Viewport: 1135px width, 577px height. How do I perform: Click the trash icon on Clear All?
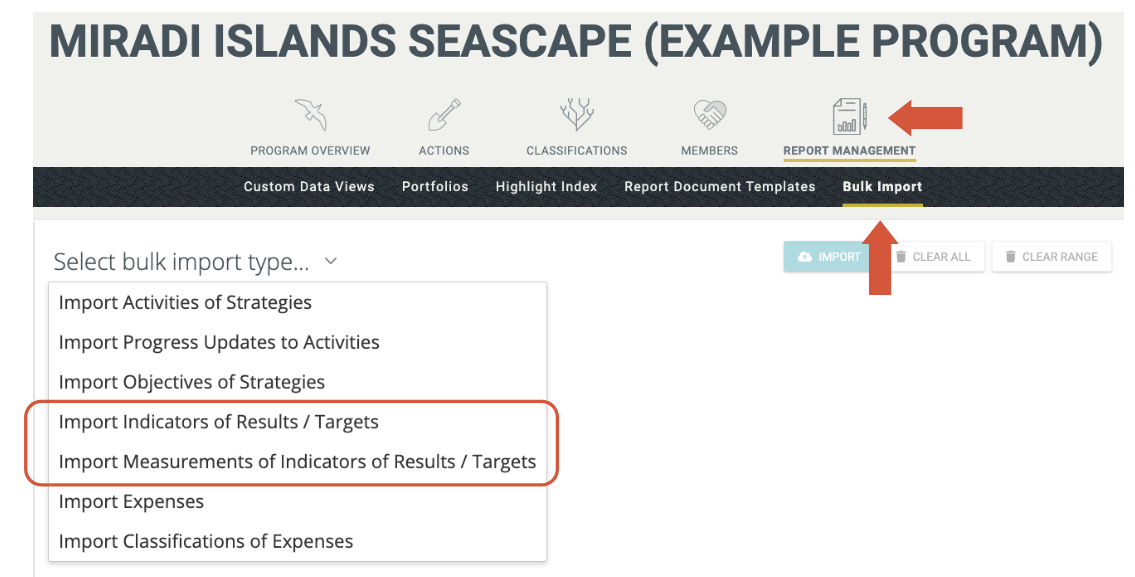pos(900,257)
